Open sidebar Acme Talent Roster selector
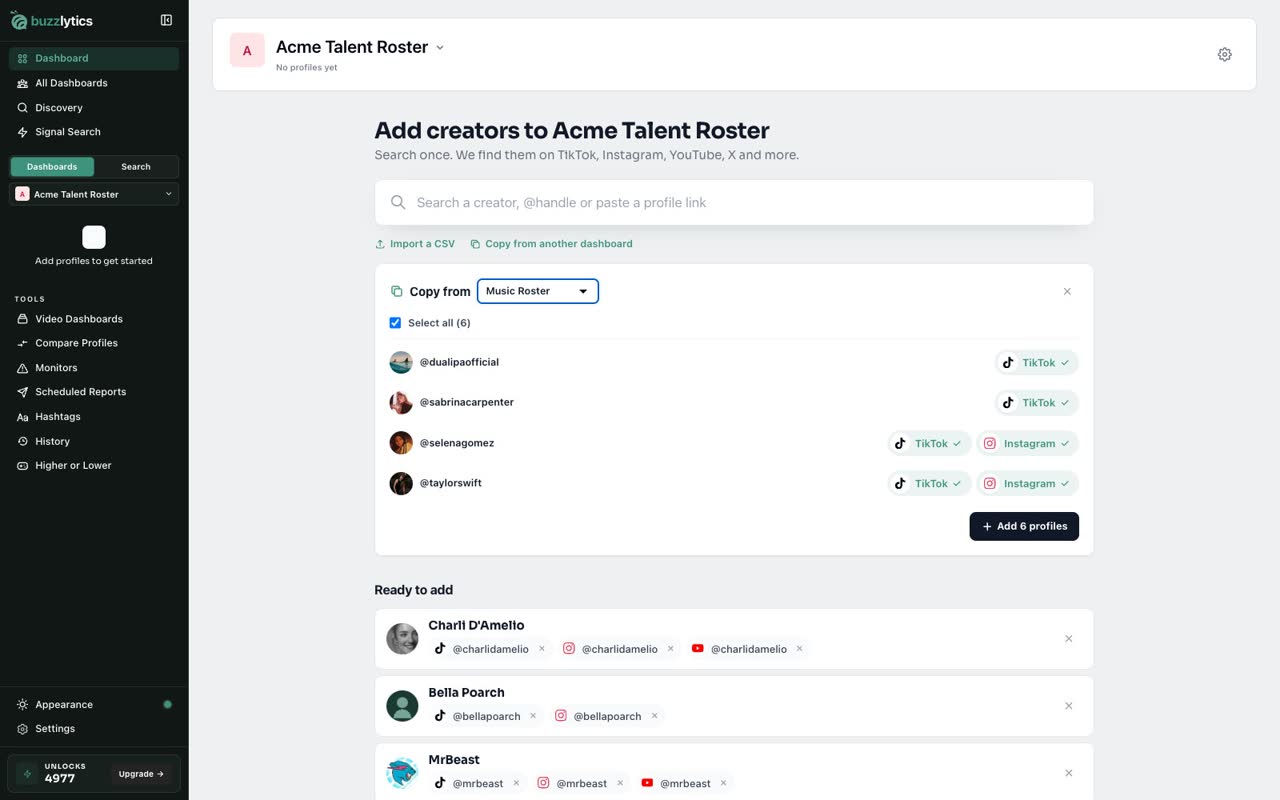This screenshot has width=1280, height=800. click(94, 194)
